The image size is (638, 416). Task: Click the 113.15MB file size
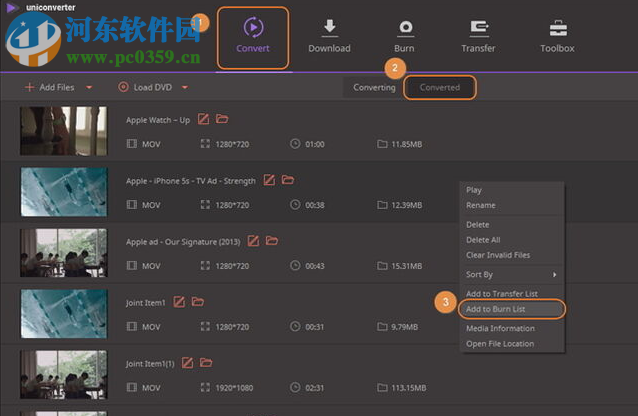pyautogui.click(x=409, y=388)
